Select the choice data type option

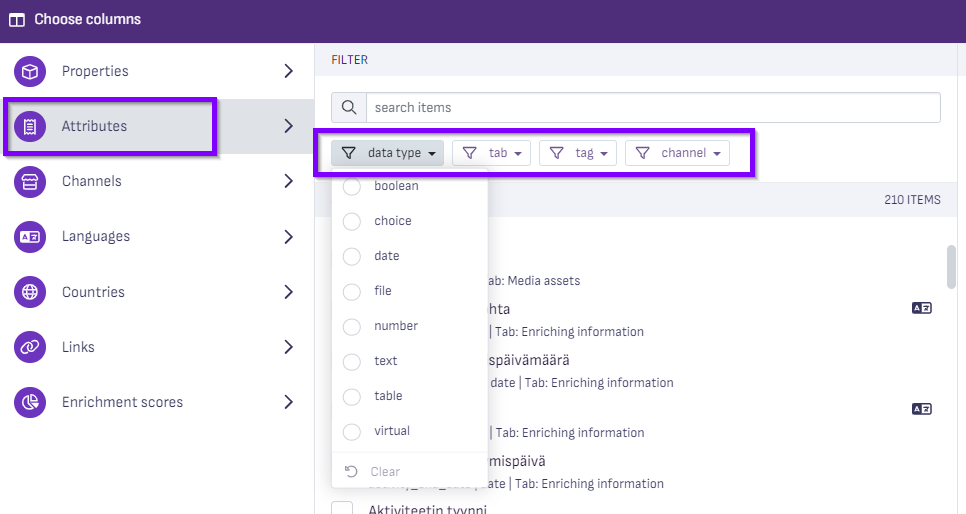352,221
